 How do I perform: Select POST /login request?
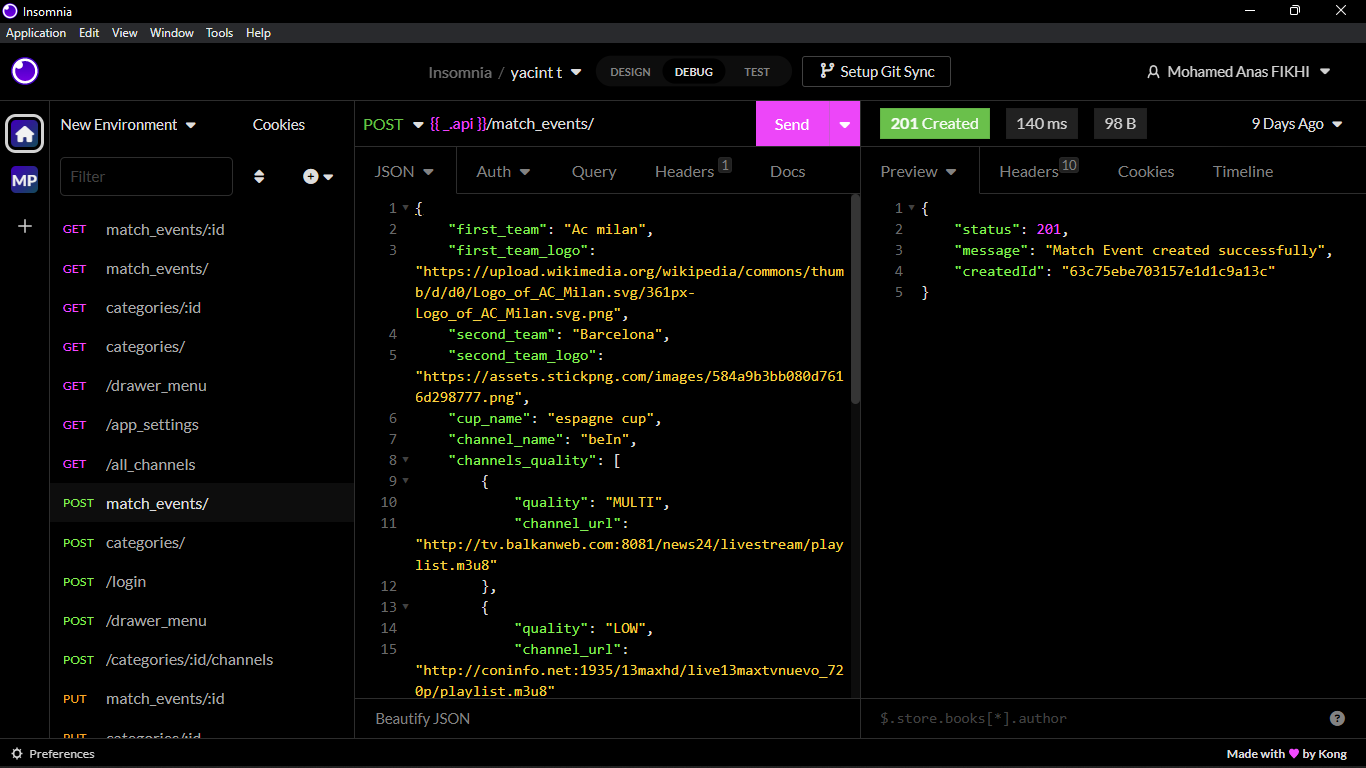(202, 582)
